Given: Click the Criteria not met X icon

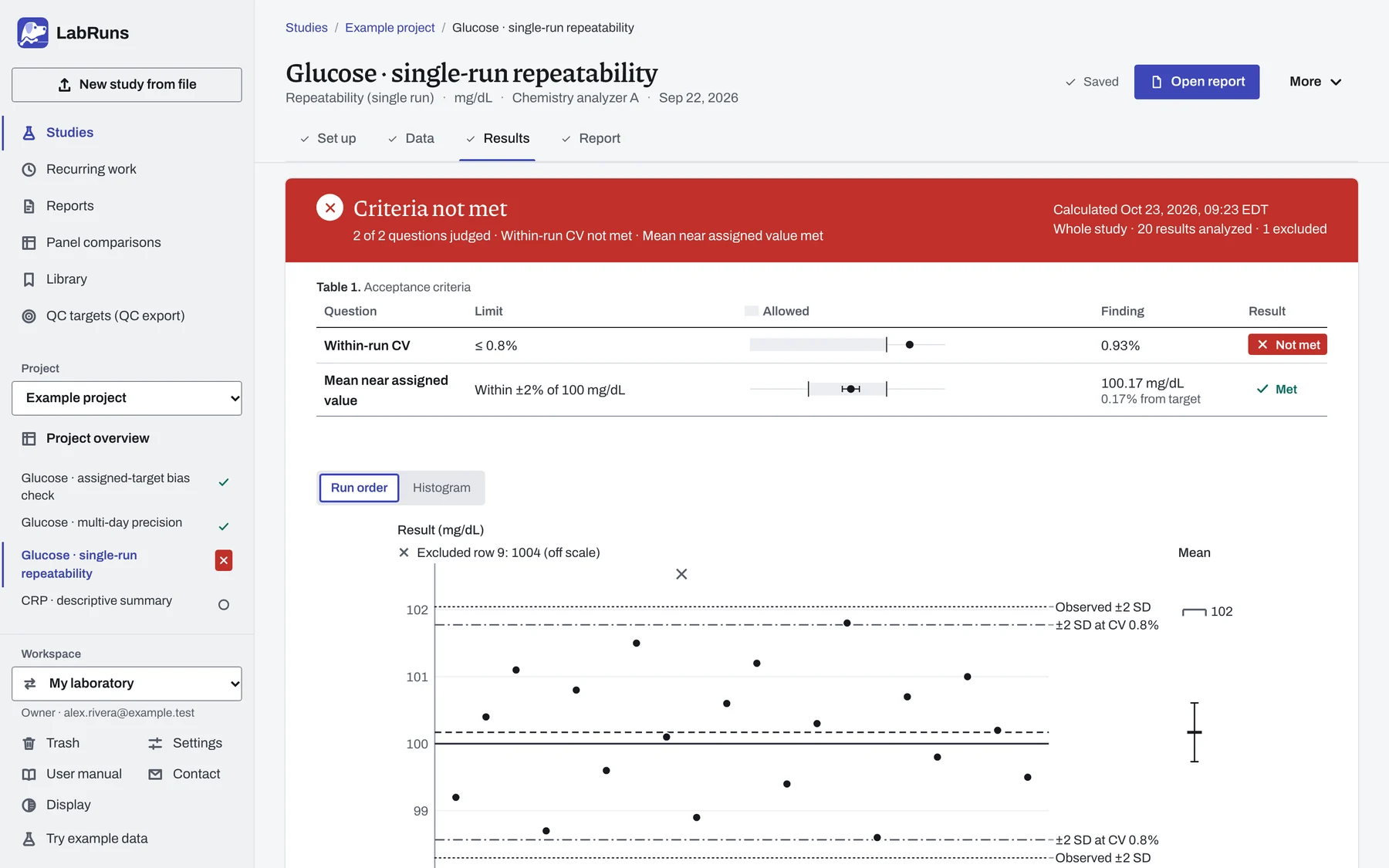Looking at the screenshot, I should pos(330,208).
